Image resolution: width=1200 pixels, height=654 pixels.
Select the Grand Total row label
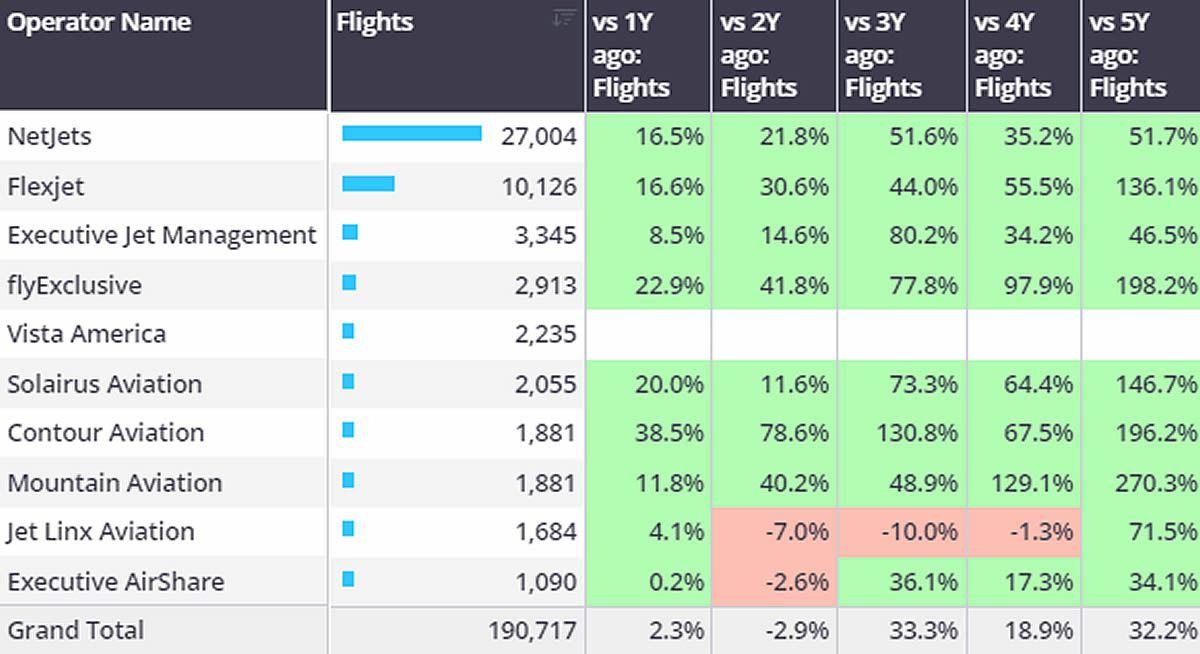[76, 631]
